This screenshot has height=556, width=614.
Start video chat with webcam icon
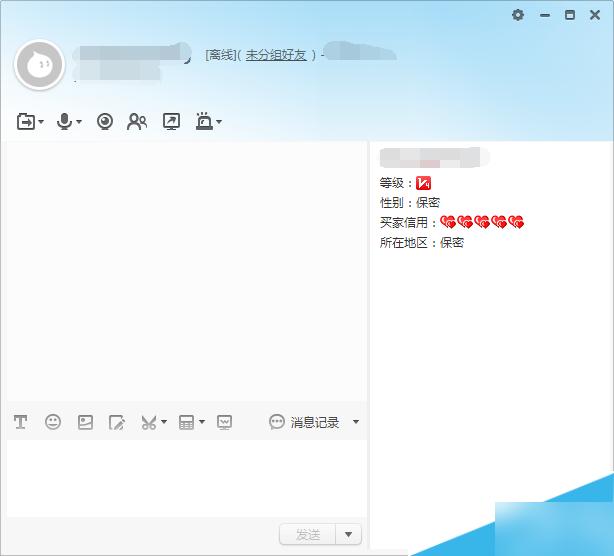click(105, 121)
